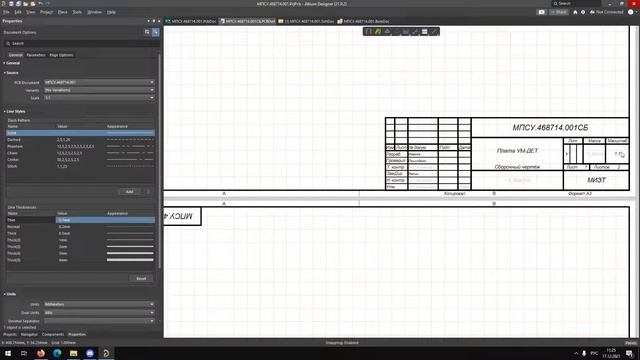Switch to the Parameters tab
Screen dimensions: 640x360
click(x=36, y=55)
